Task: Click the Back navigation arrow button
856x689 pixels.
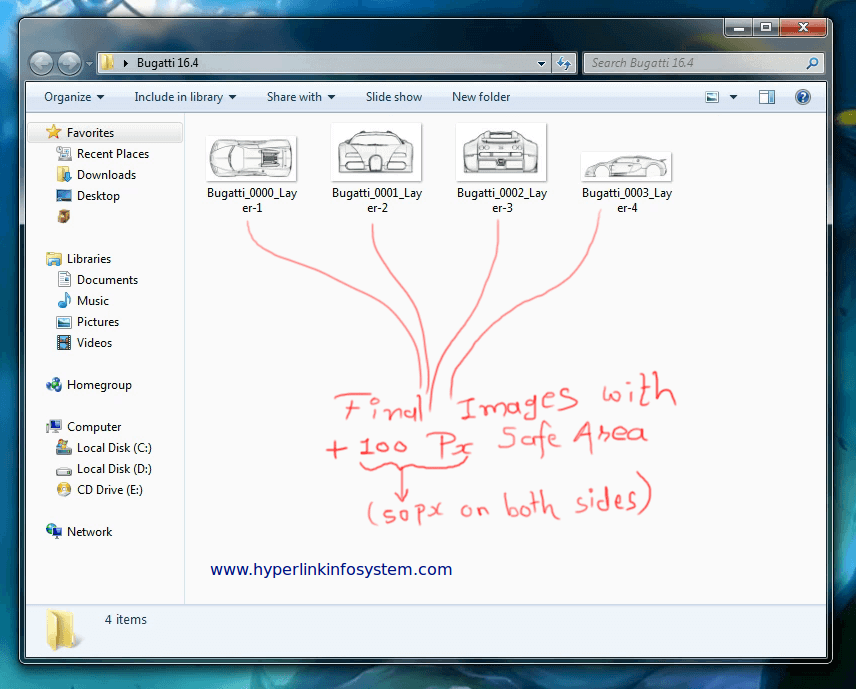Action: pyautogui.click(x=42, y=63)
